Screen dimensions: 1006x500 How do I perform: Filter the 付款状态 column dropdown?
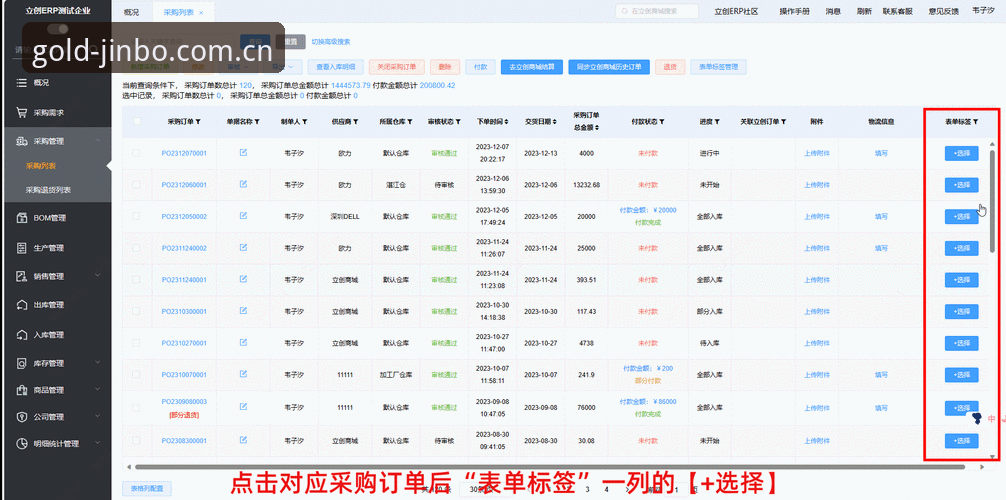[x=661, y=121]
